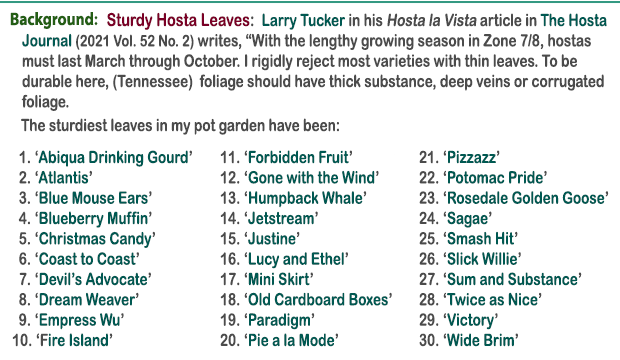This screenshot has height=360, width=620.
Task: Select the 'Christmas Candy' link
Action: click(95, 239)
